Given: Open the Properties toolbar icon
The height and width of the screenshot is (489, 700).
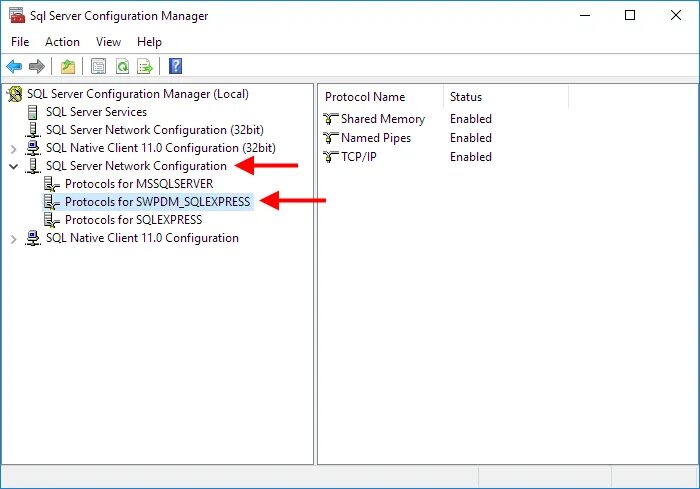Looking at the screenshot, I should tap(98, 67).
